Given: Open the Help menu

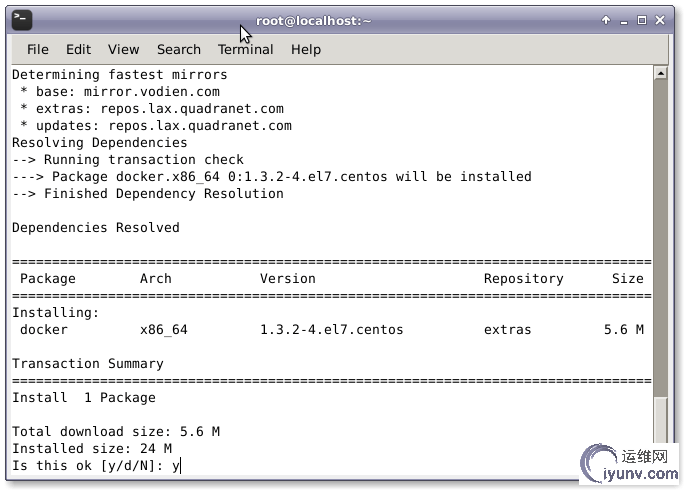Looking at the screenshot, I should coord(306,49).
